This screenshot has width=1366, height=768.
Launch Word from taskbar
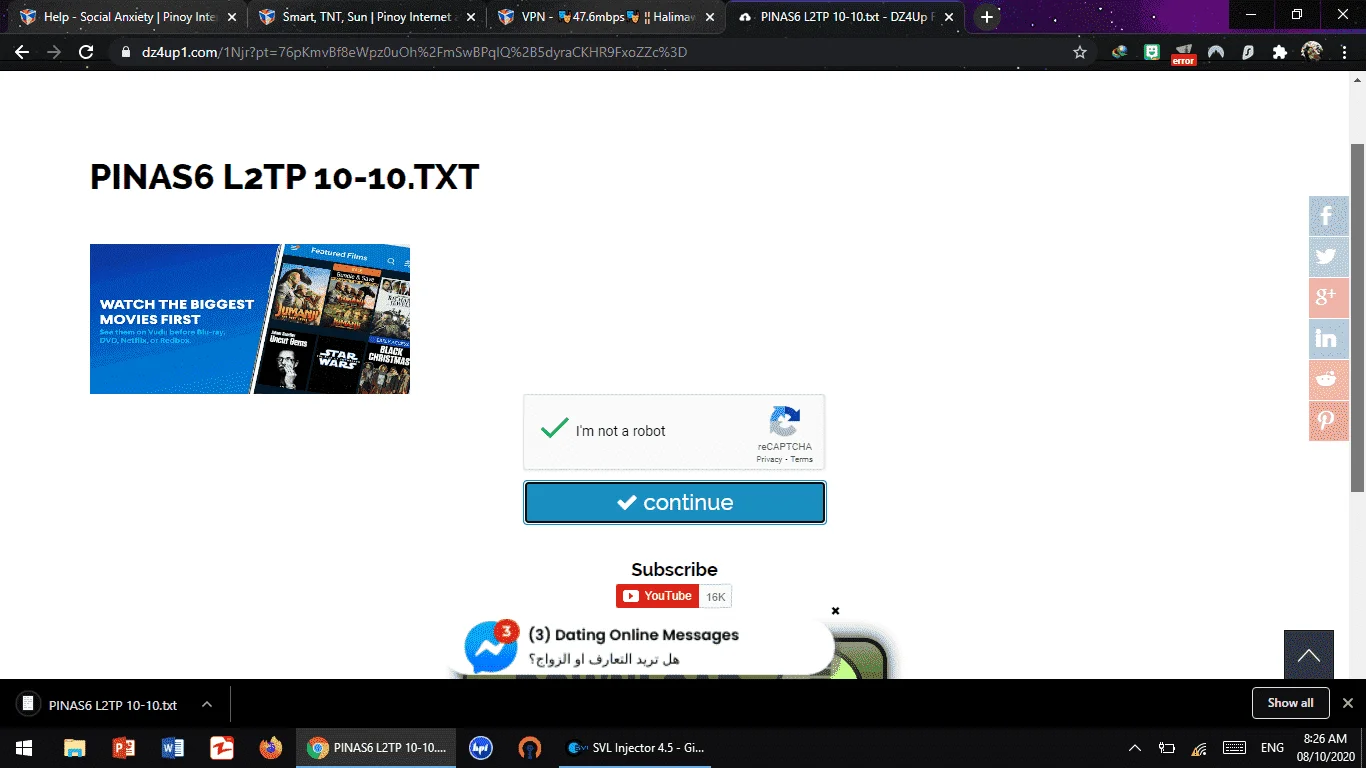(x=173, y=747)
